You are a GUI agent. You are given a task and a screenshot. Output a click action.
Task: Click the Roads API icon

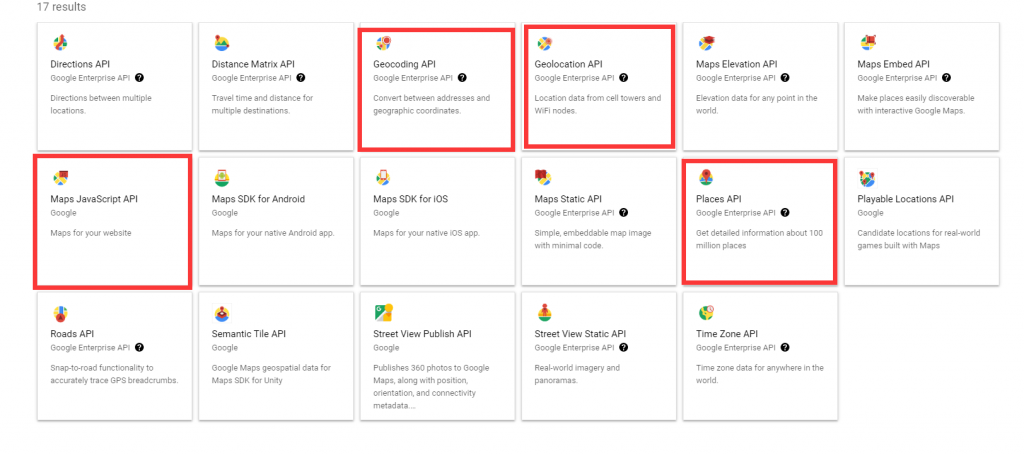pyautogui.click(x=60, y=313)
